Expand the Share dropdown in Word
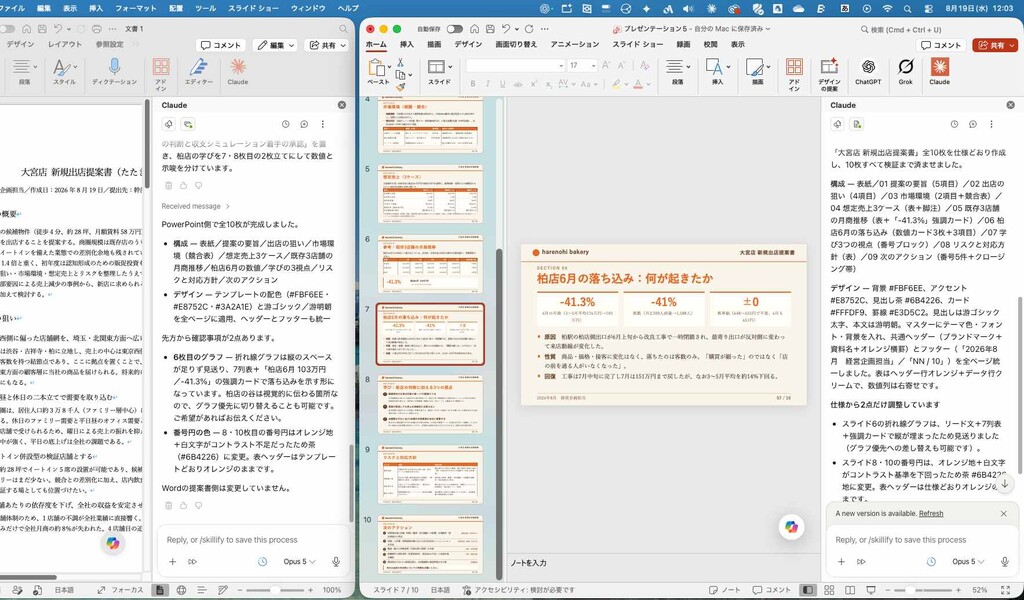The height and width of the screenshot is (600, 1024). pos(327,45)
